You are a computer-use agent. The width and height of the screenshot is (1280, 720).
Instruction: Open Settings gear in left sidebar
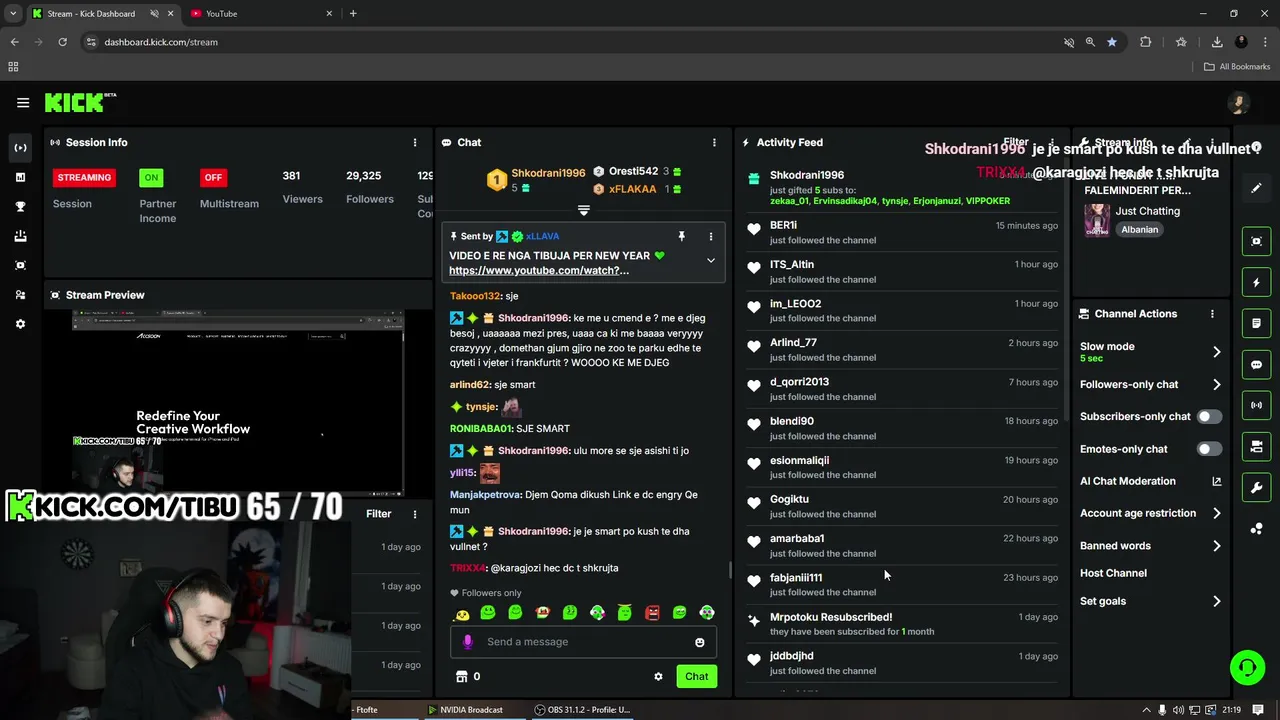[20, 324]
